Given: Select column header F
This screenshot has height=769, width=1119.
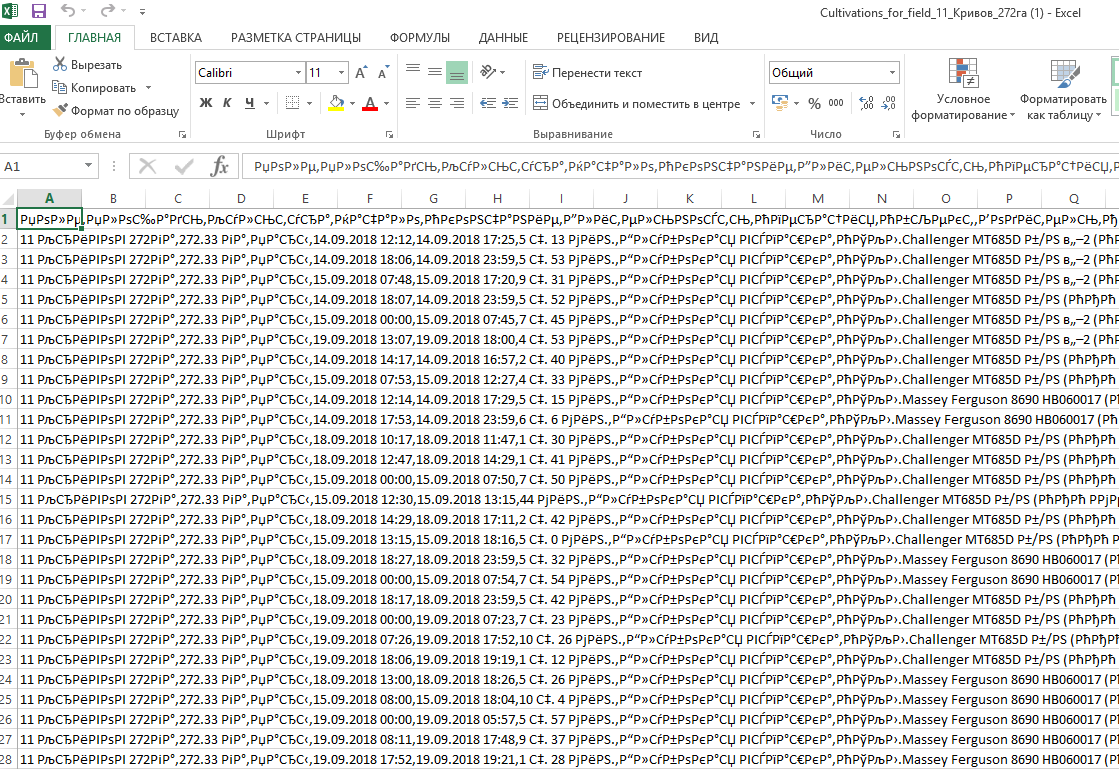Looking at the screenshot, I should point(369,198).
